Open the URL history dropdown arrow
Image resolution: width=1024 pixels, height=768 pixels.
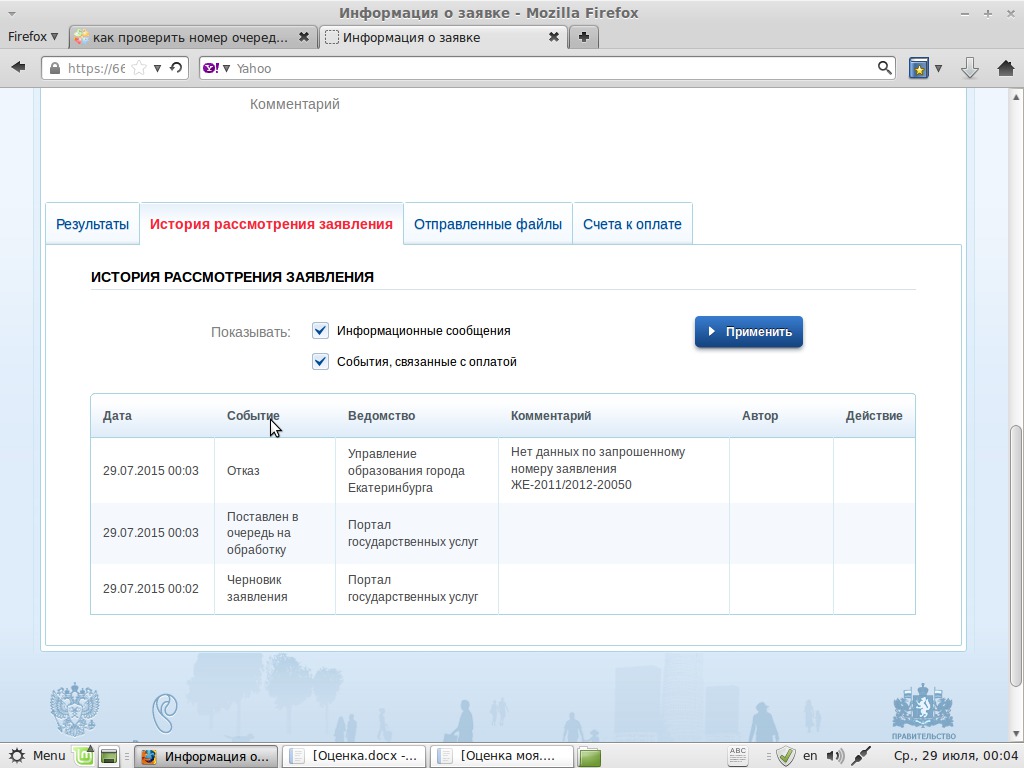coord(158,69)
